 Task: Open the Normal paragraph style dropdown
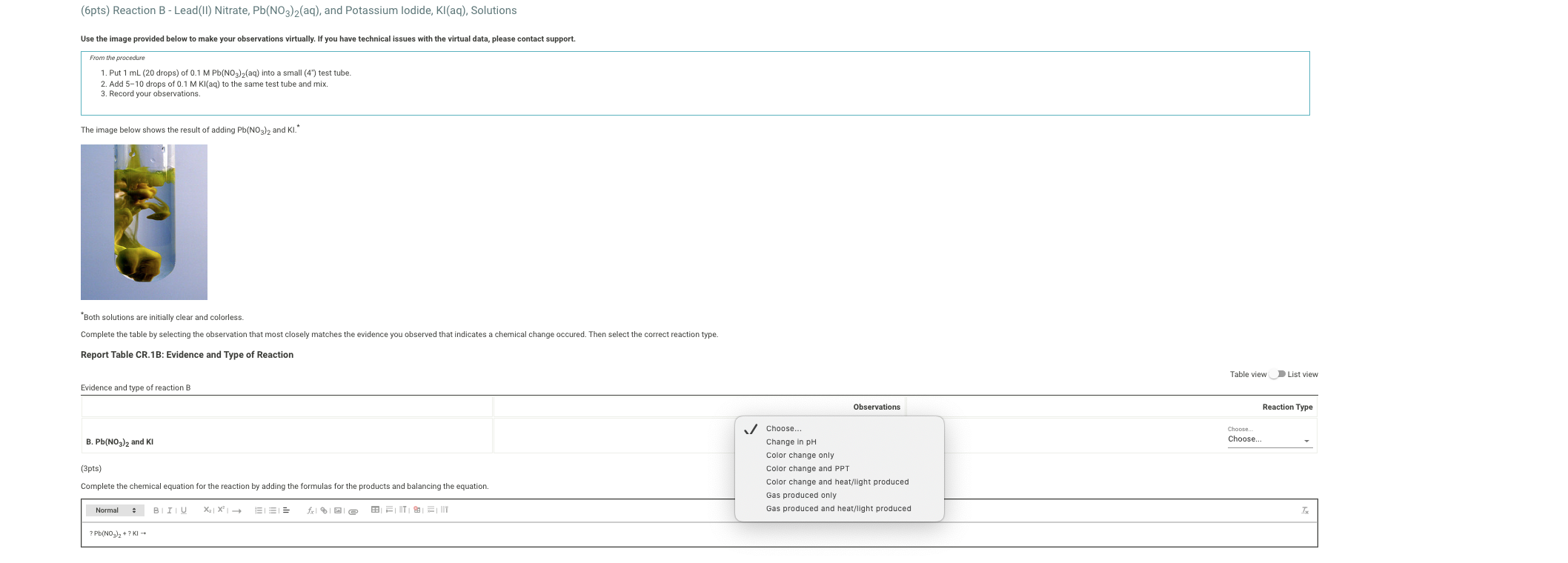pos(115,510)
